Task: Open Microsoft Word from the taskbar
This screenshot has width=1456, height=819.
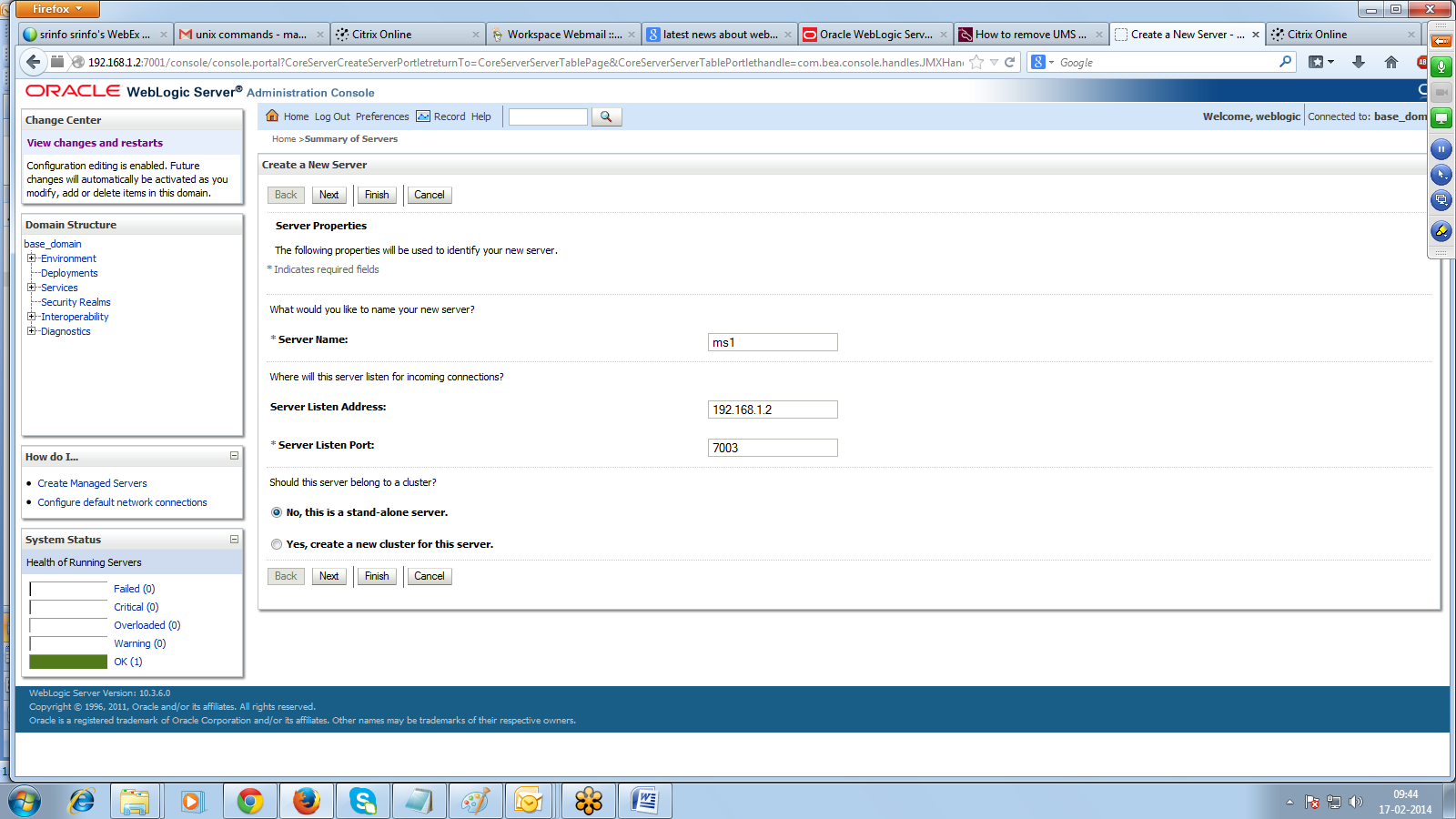Action: click(644, 801)
